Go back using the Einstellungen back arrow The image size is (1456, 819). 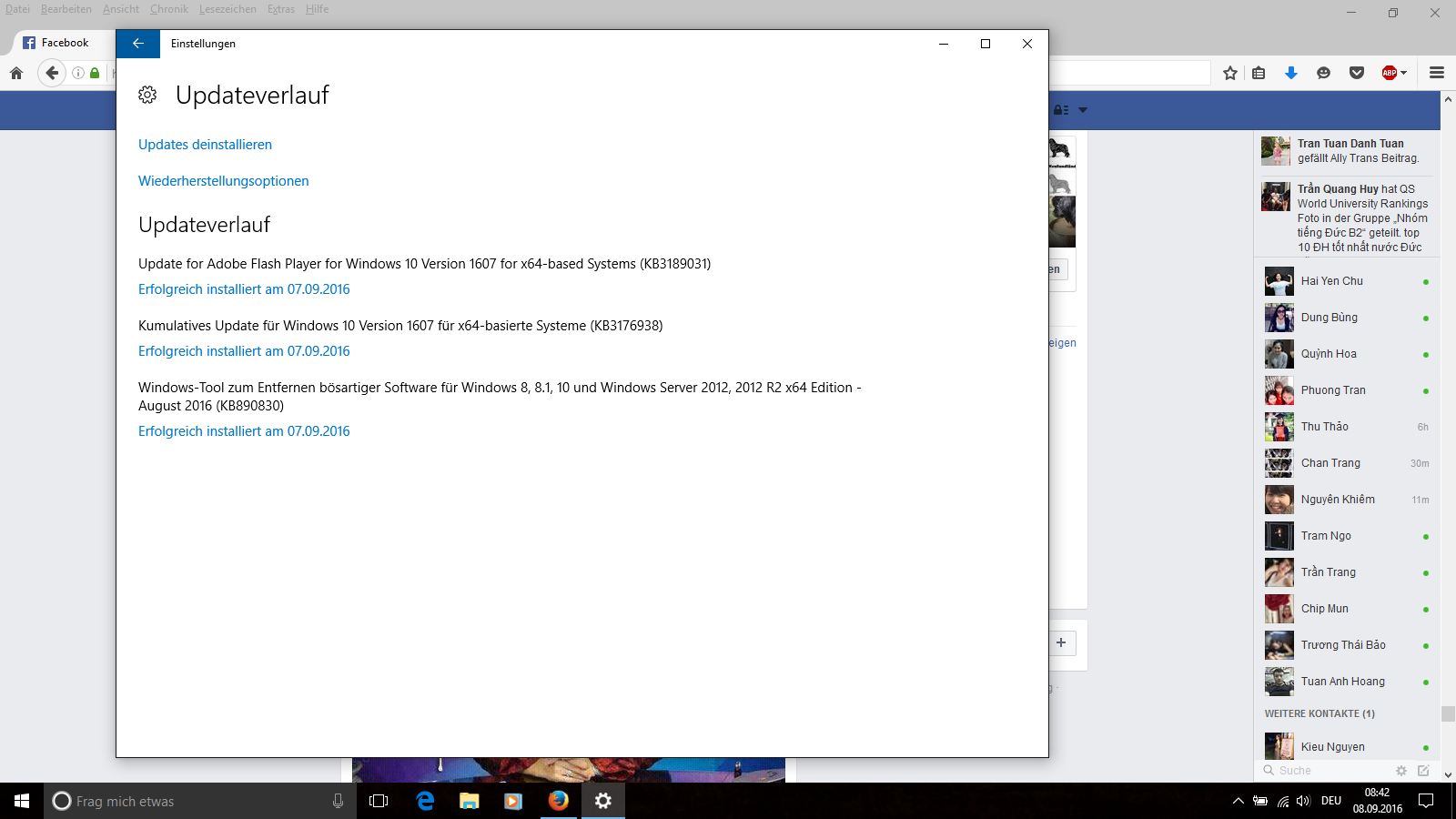[x=138, y=44]
